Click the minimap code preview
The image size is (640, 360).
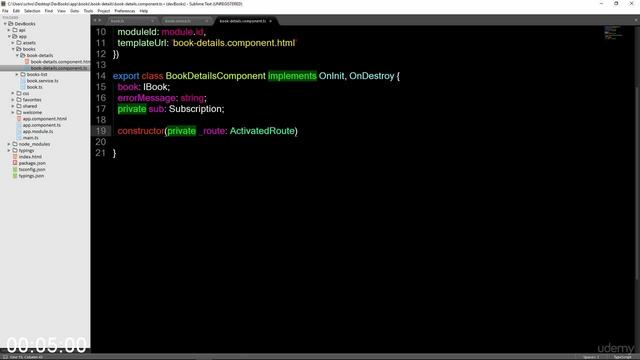point(613,33)
